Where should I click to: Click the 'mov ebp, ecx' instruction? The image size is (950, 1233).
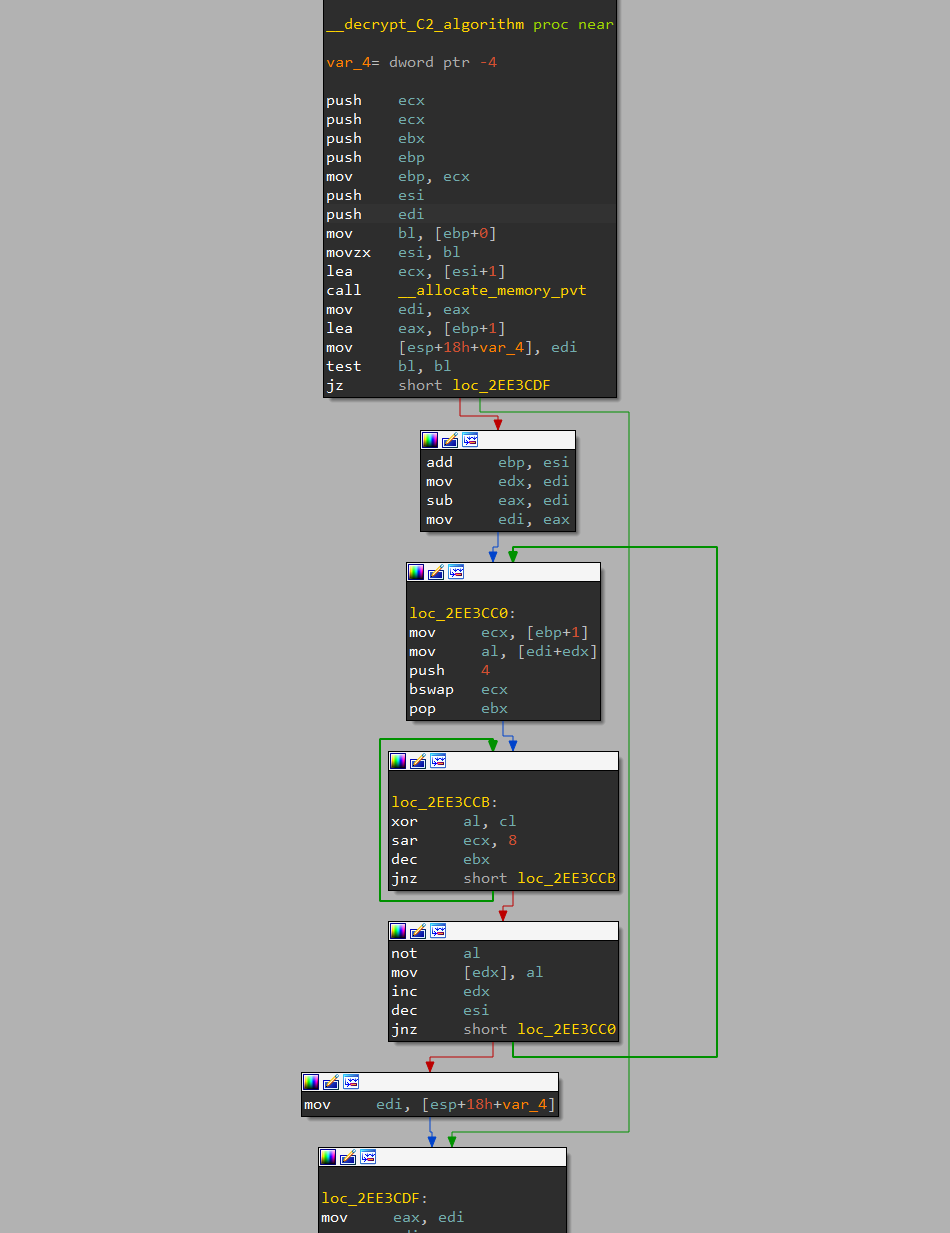(x=398, y=176)
